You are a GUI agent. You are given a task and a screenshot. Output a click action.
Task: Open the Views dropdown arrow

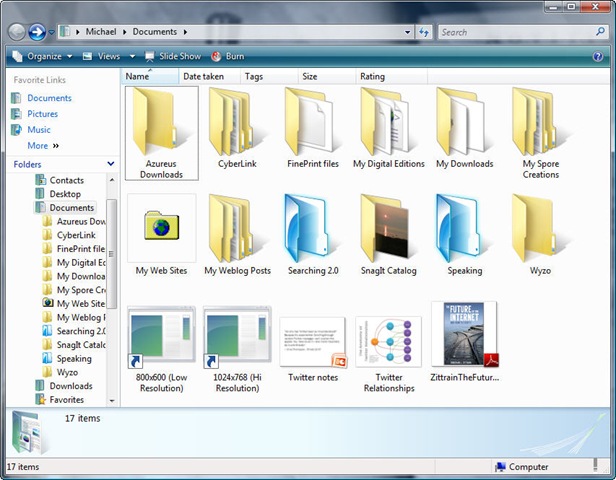coord(132,57)
